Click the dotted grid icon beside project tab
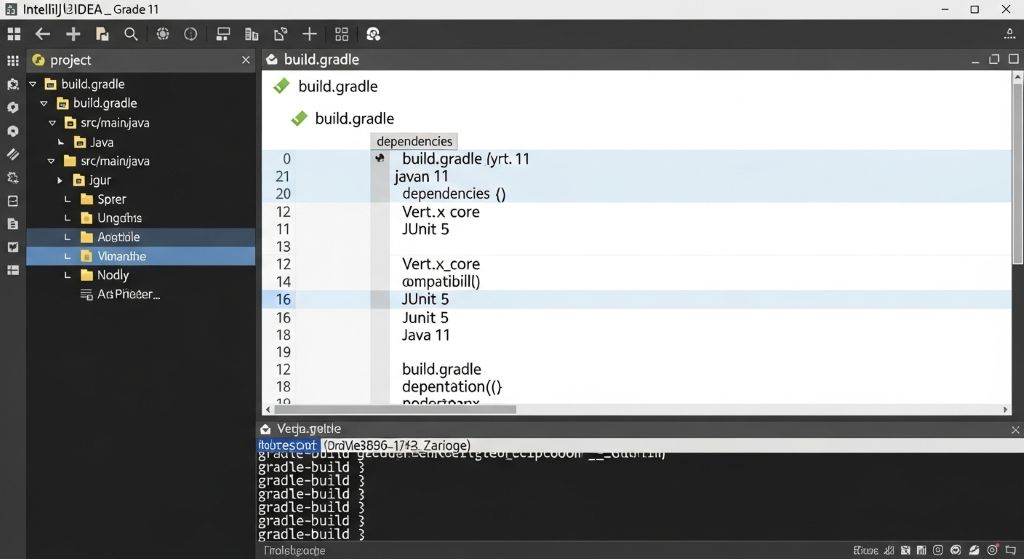1024x559 pixels. 13,60
